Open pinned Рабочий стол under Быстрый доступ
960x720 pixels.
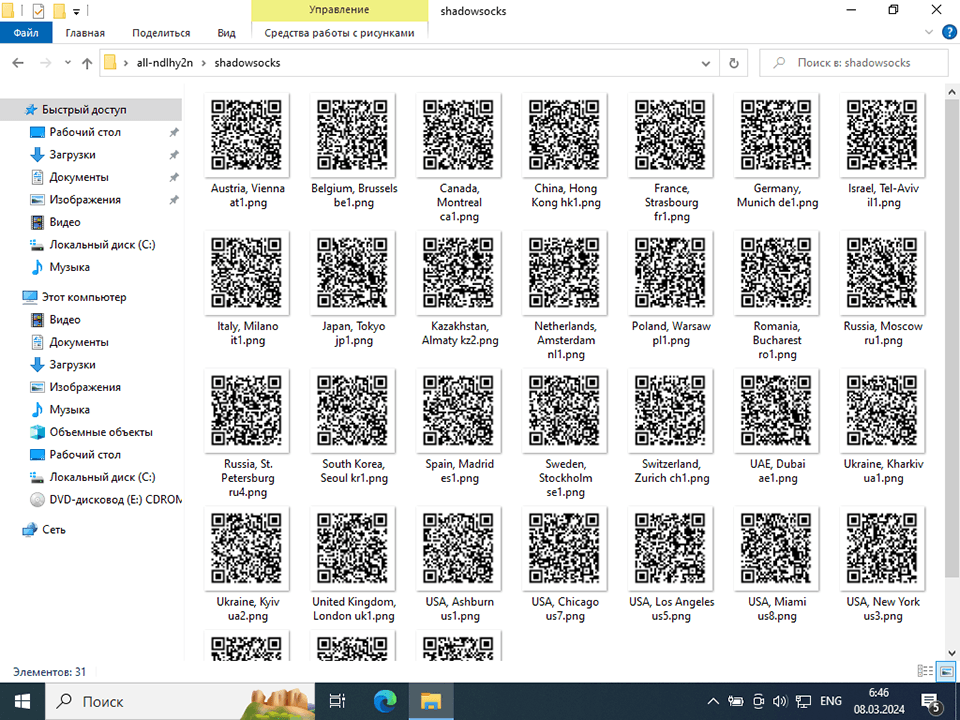85,132
